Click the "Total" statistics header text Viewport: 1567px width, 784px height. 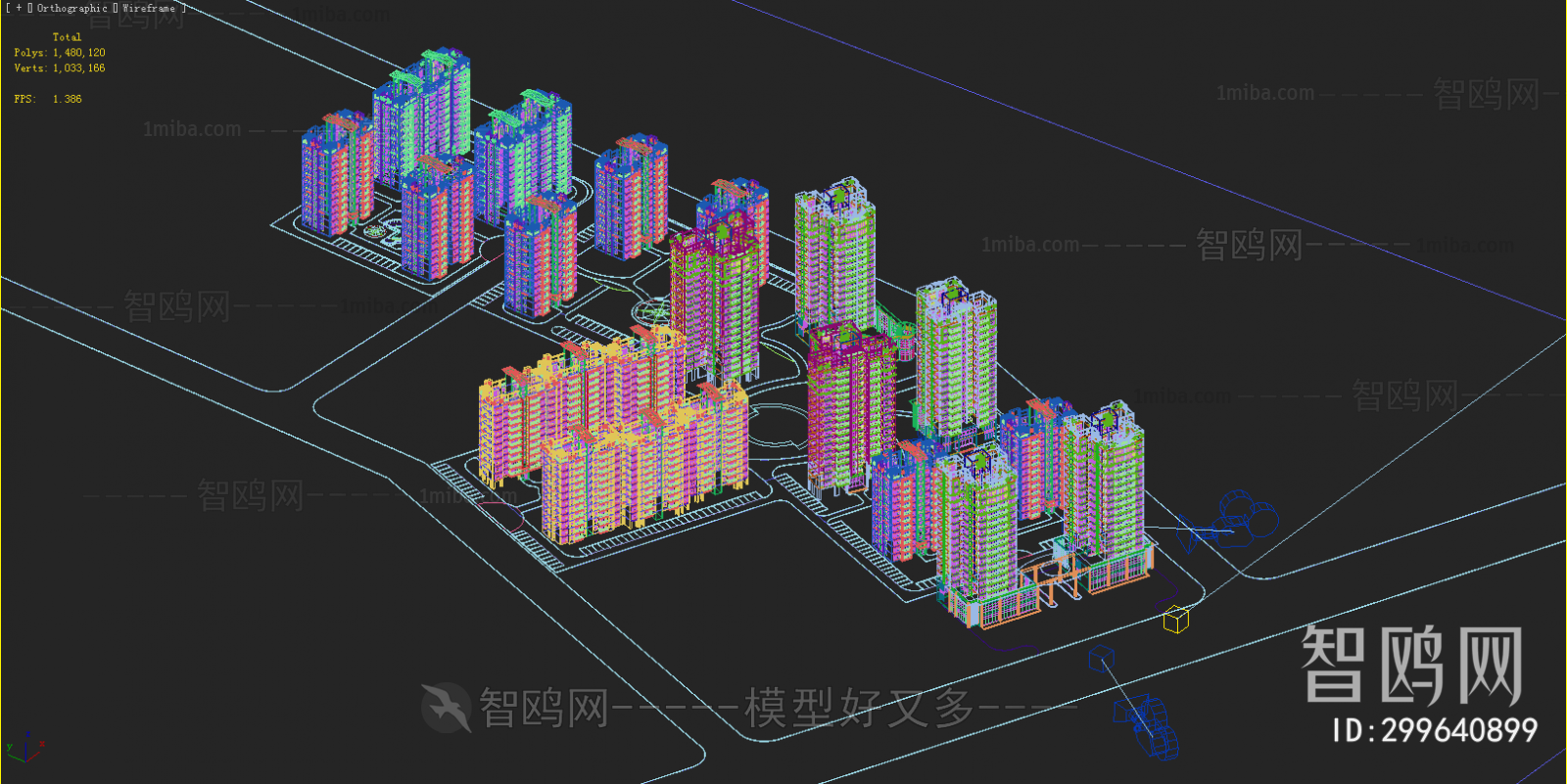click(x=67, y=37)
